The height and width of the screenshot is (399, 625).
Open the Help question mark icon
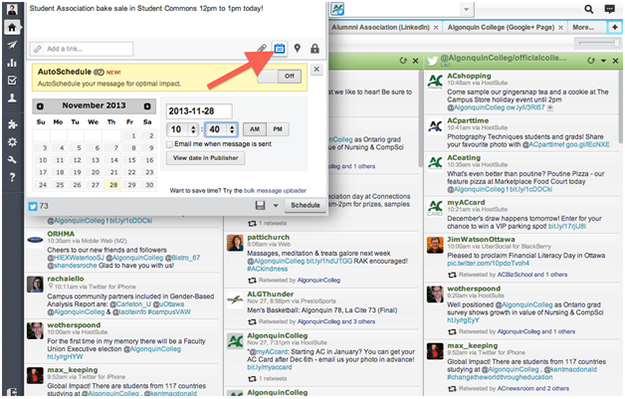click(x=12, y=177)
